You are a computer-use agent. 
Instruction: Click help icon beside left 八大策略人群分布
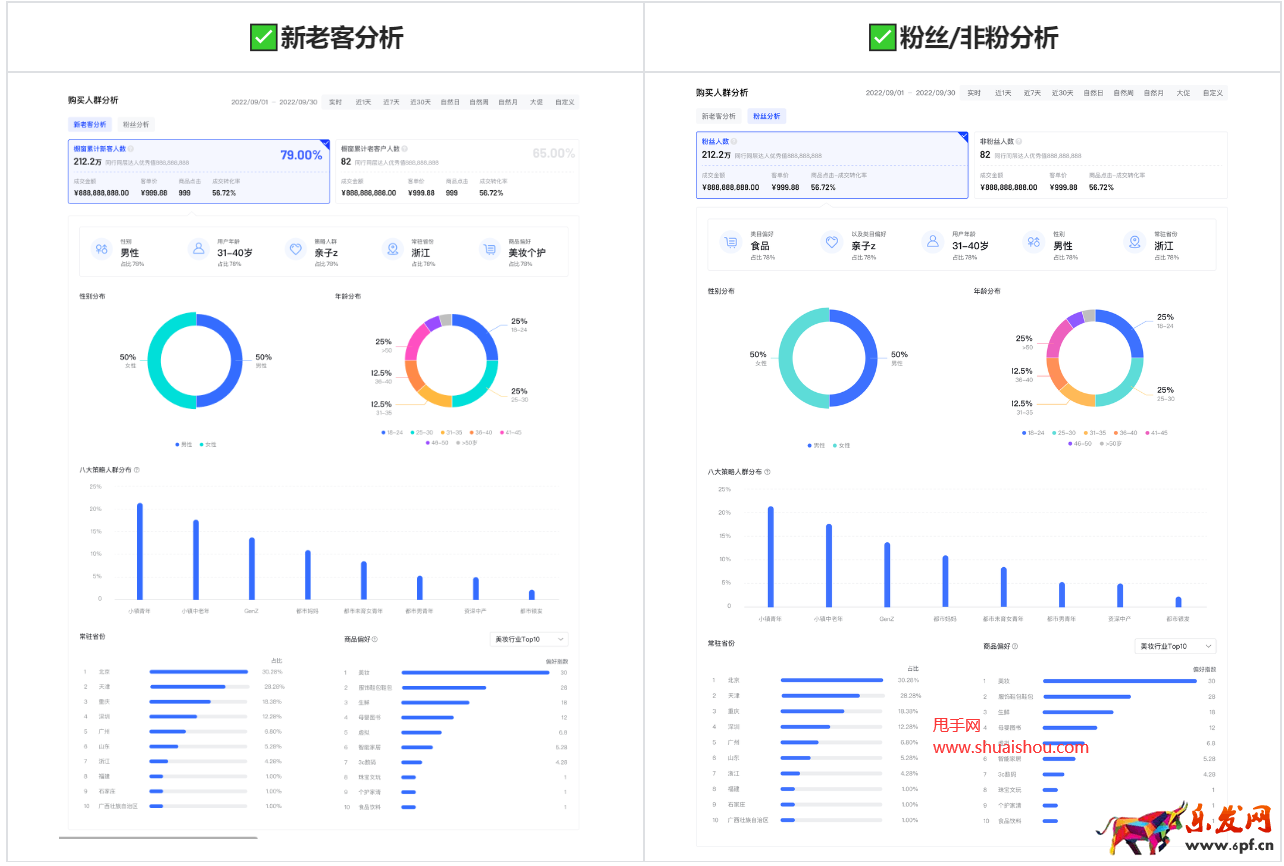pyautogui.click(x=137, y=469)
